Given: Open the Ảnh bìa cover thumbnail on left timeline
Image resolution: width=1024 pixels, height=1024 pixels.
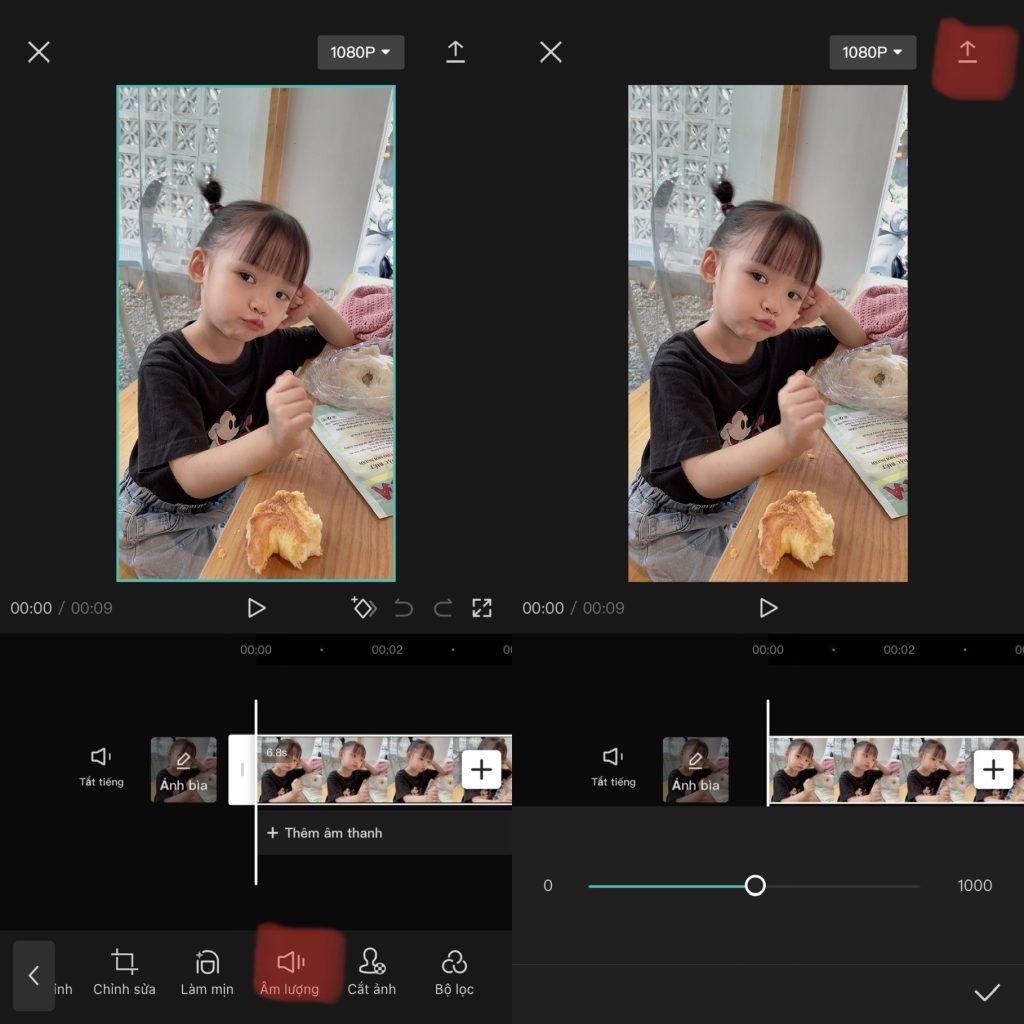Looking at the screenshot, I should tap(184, 770).
